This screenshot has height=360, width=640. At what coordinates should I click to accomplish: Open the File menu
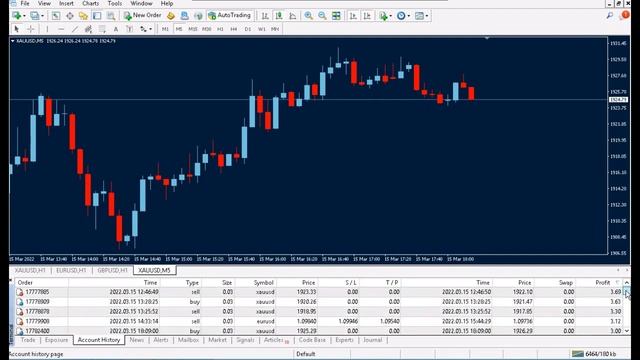pyautogui.click(x=25, y=3)
